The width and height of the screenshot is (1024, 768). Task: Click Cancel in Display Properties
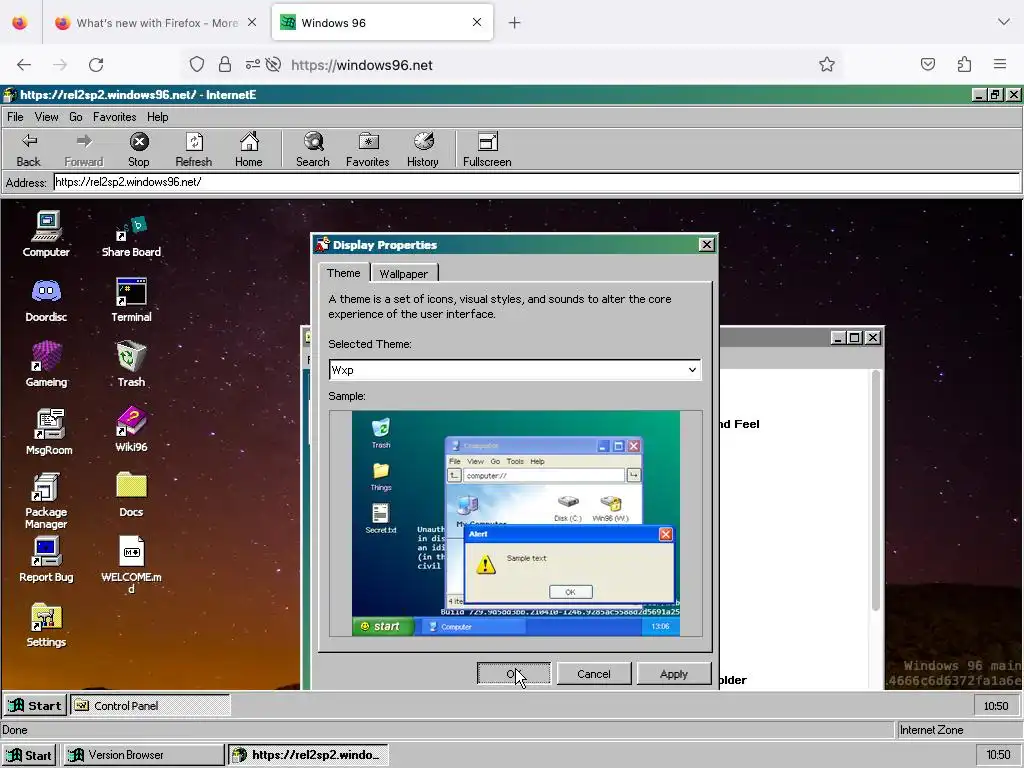pyautogui.click(x=594, y=673)
